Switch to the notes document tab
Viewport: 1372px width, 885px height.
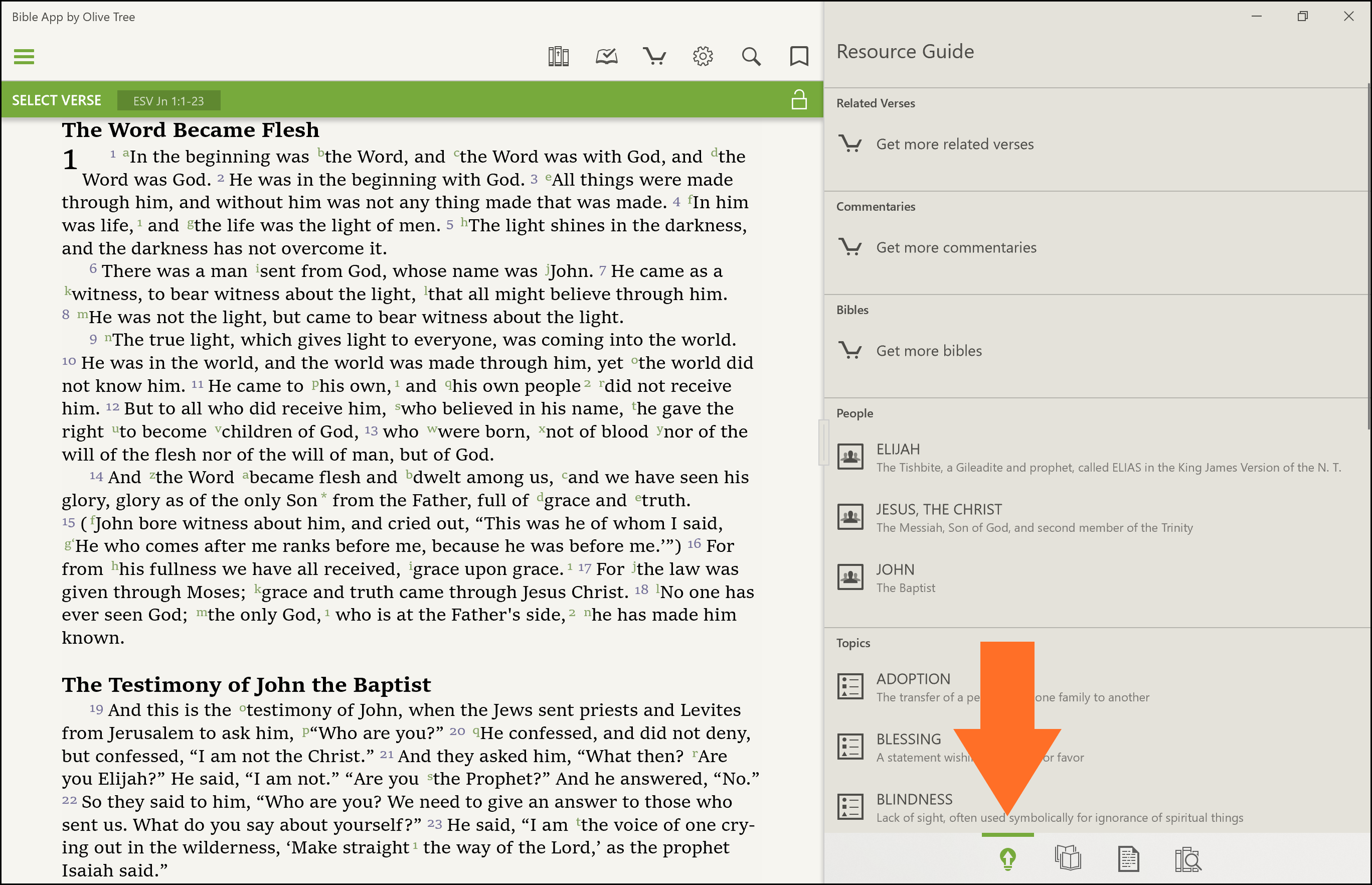point(1128,858)
